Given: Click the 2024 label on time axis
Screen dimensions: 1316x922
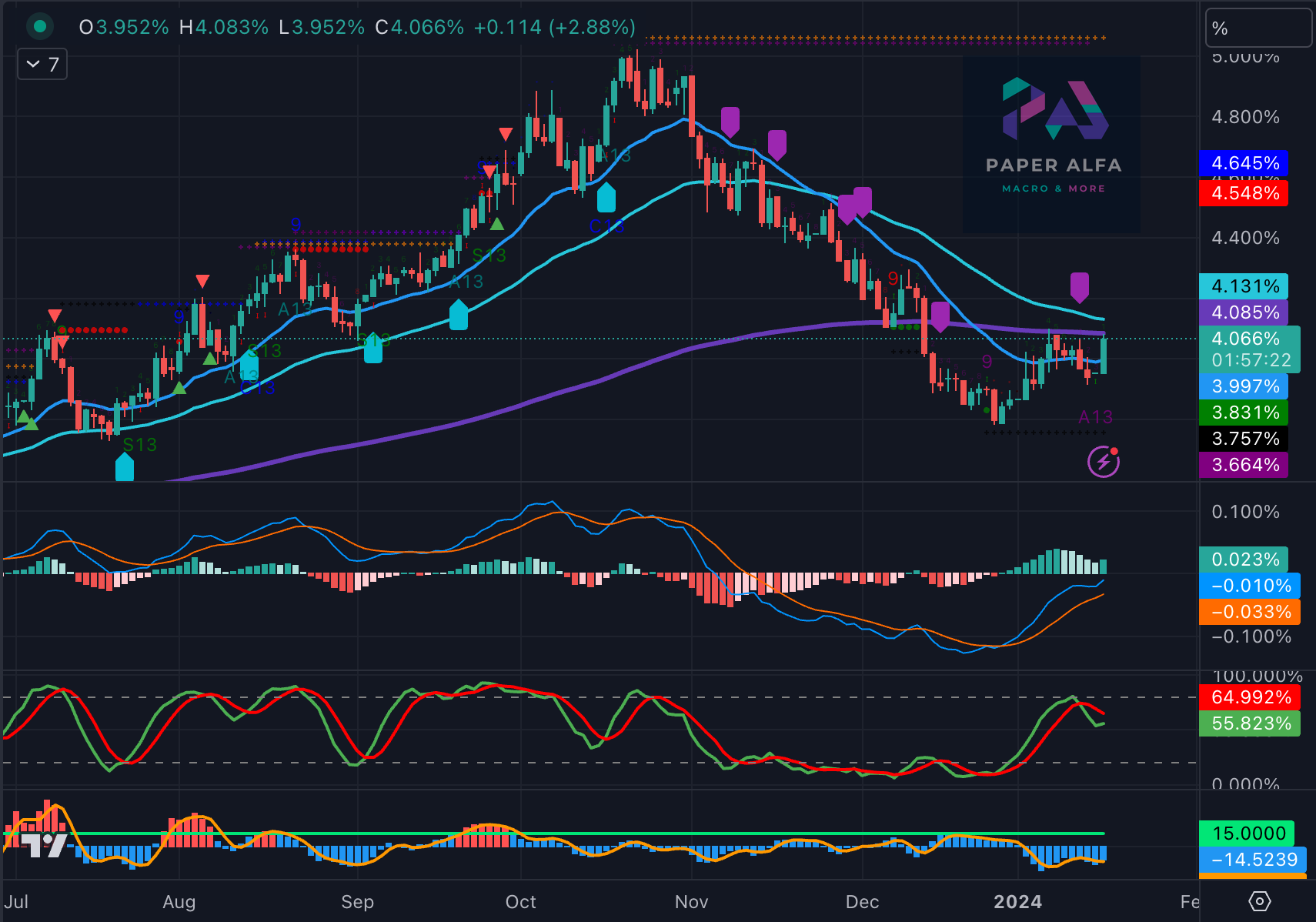Looking at the screenshot, I should point(1017,902).
